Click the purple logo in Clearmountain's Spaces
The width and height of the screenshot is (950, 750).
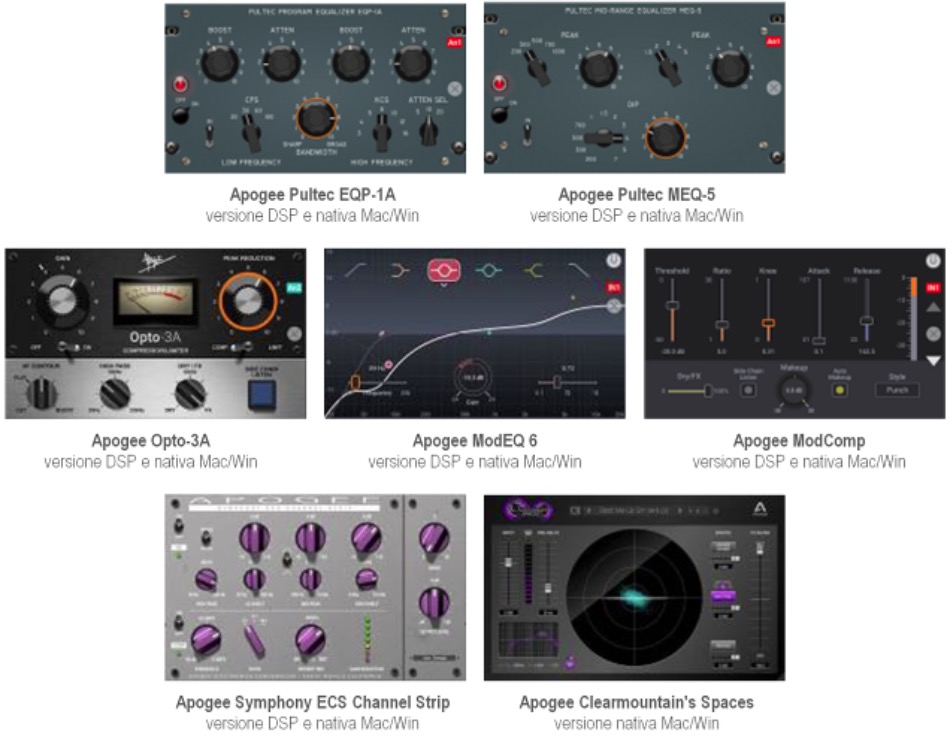point(528,510)
